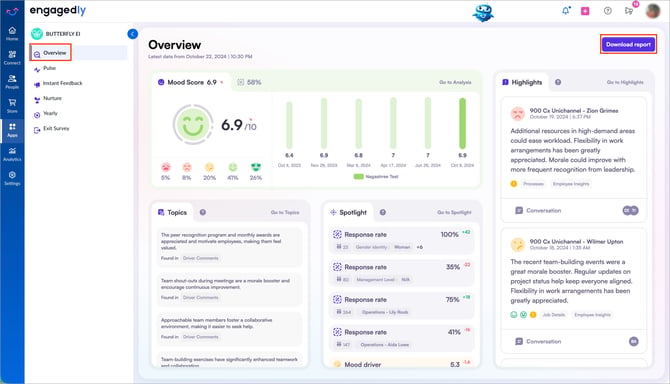
Task: Open the peer recognition program topic
Action: (x=230, y=247)
